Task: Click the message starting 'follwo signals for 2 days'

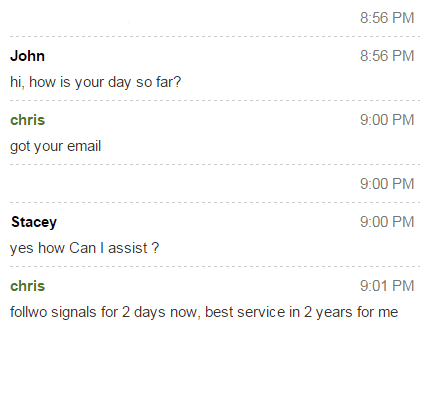Action: [204, 312]
